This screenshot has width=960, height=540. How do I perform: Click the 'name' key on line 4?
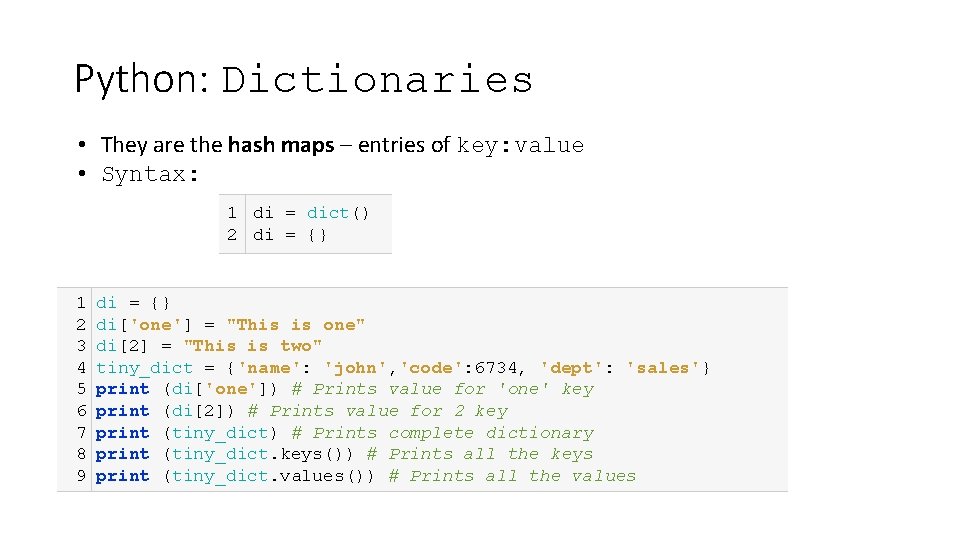pyautogui.click(x=269, y=368)
